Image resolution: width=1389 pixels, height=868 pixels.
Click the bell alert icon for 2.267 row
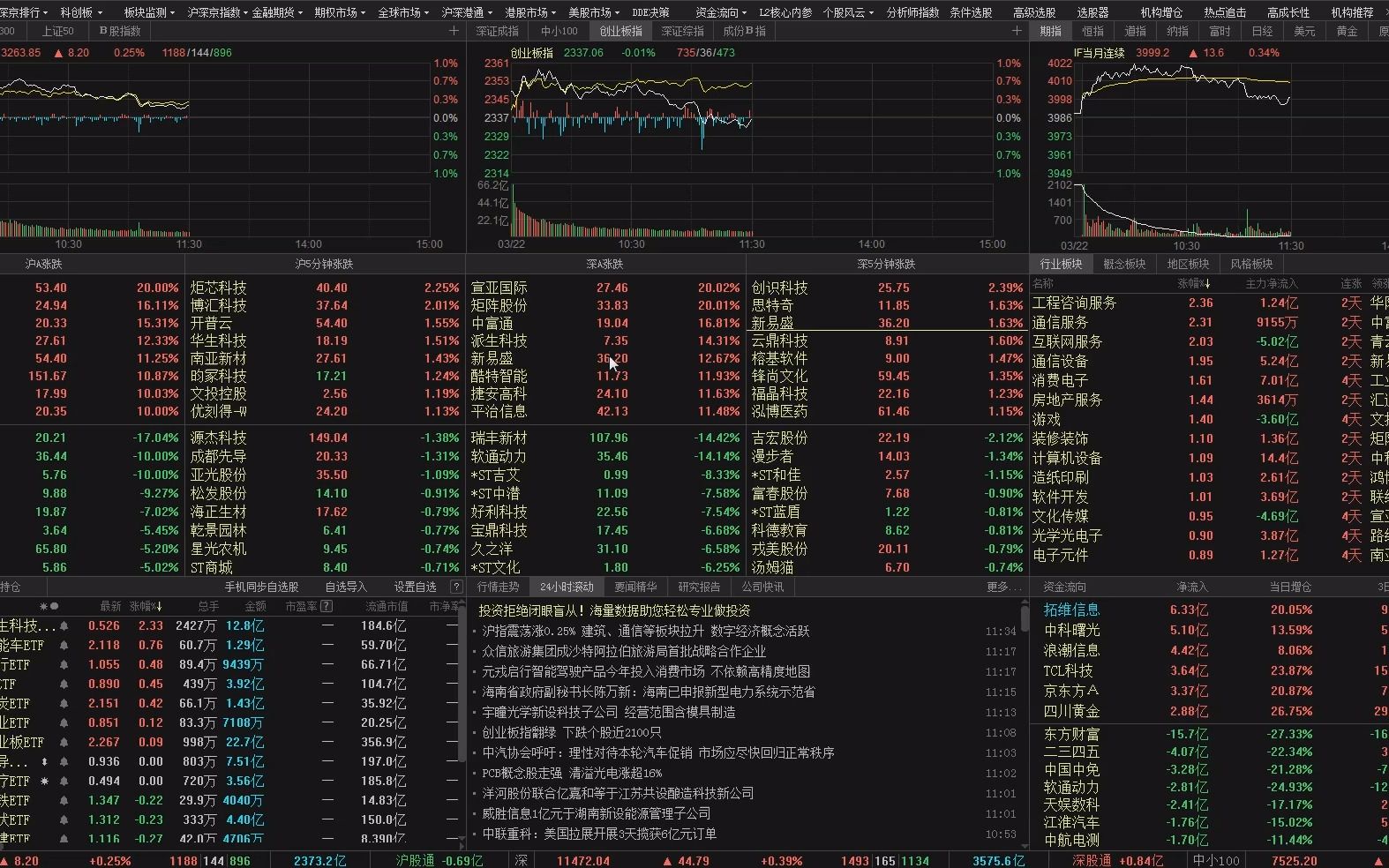[x=64, y=743]
